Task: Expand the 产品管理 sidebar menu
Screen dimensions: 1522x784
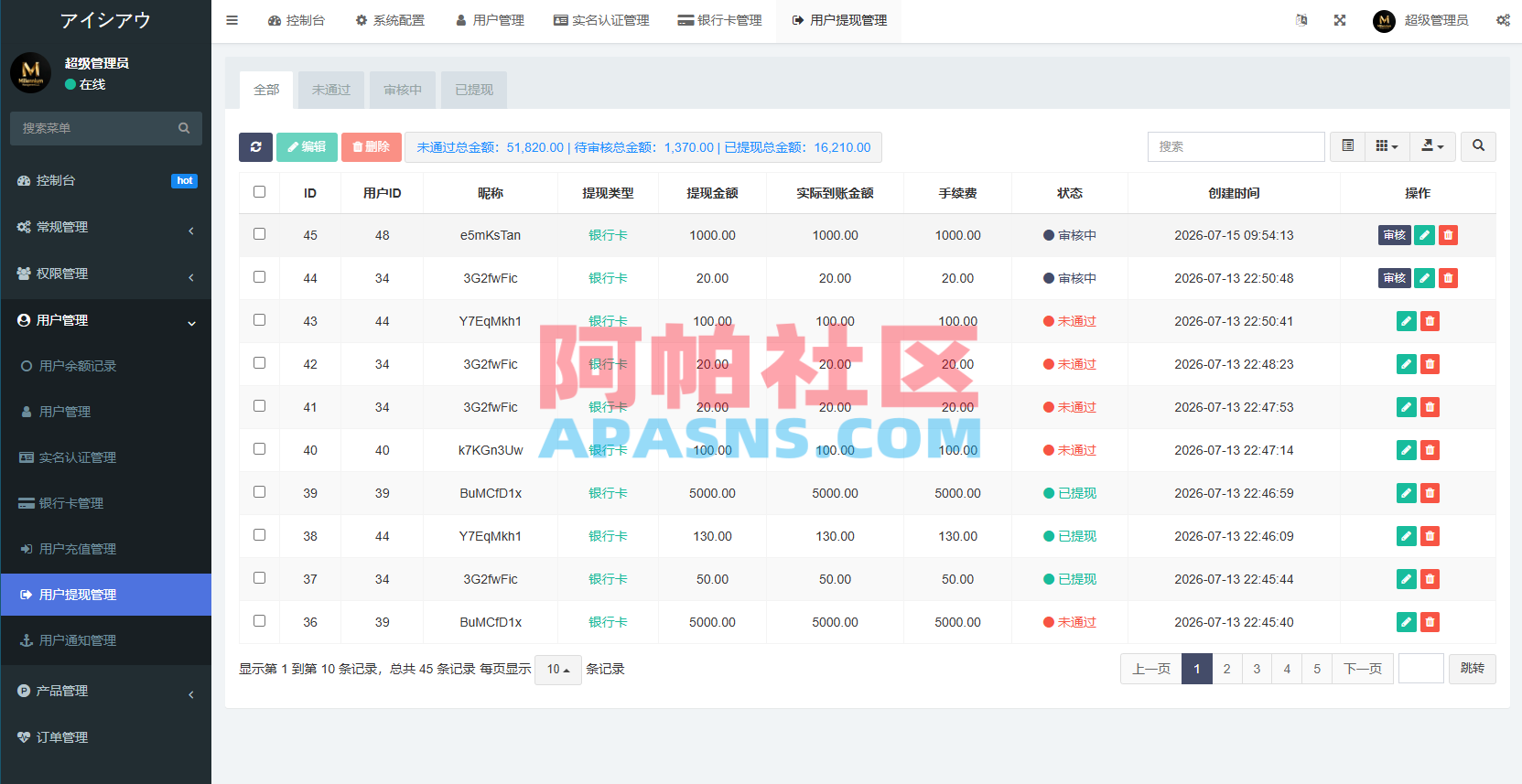Action: 106,691
